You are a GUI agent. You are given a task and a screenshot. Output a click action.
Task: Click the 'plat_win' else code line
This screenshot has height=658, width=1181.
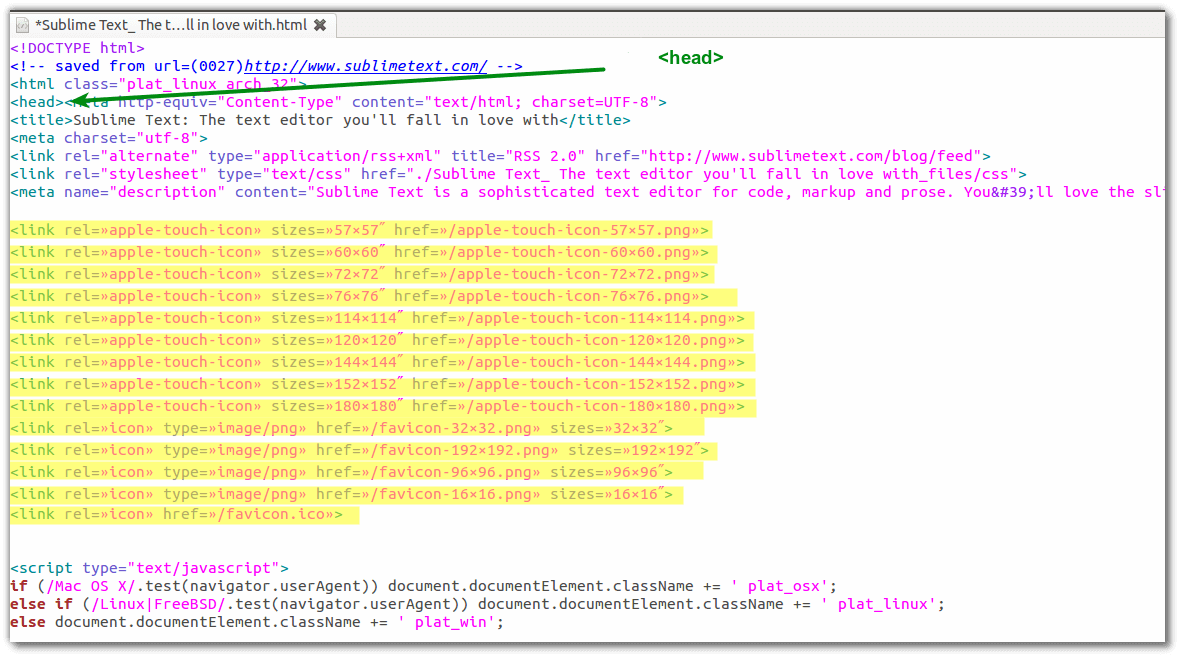click(257, 623)
